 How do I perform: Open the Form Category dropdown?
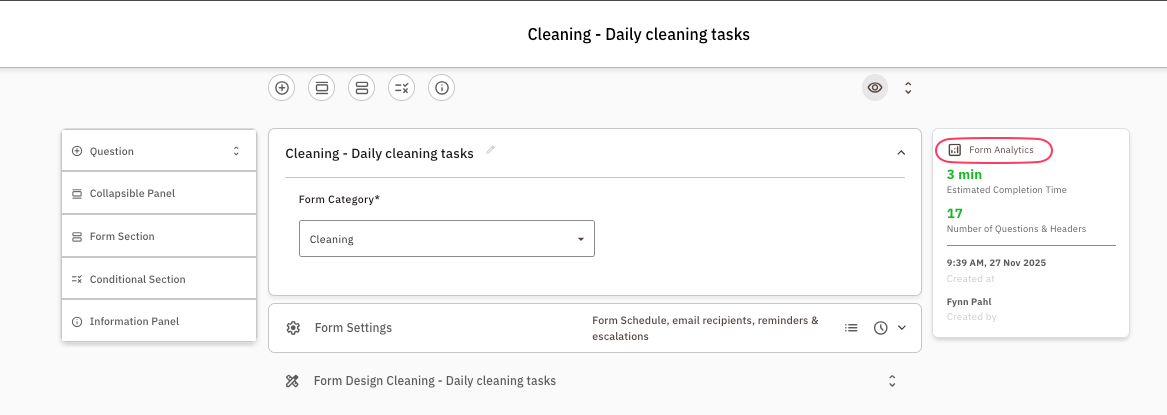[446, 239]
